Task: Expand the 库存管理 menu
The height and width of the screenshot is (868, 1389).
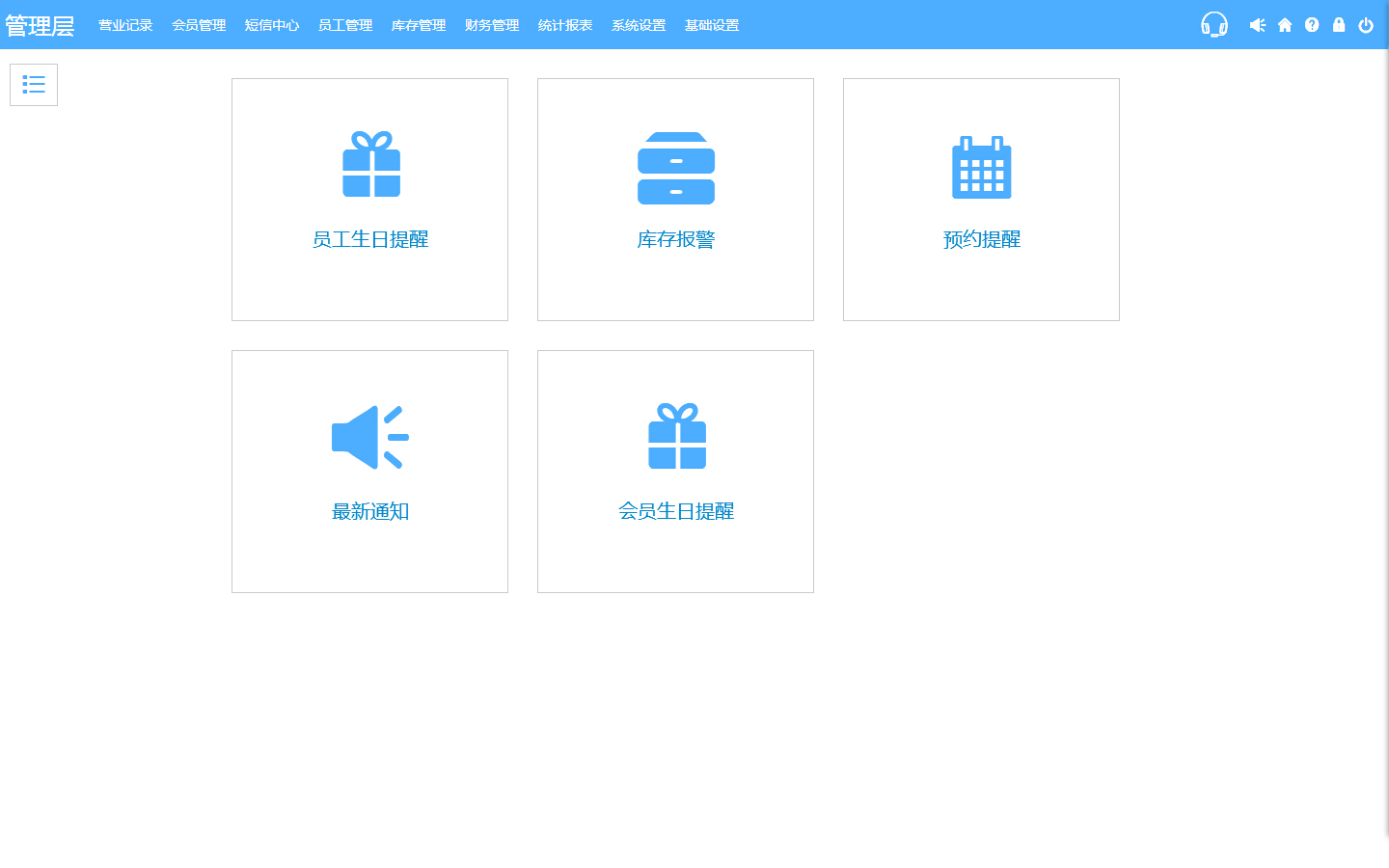Action: pyautogui.click(x=419, y=25)
